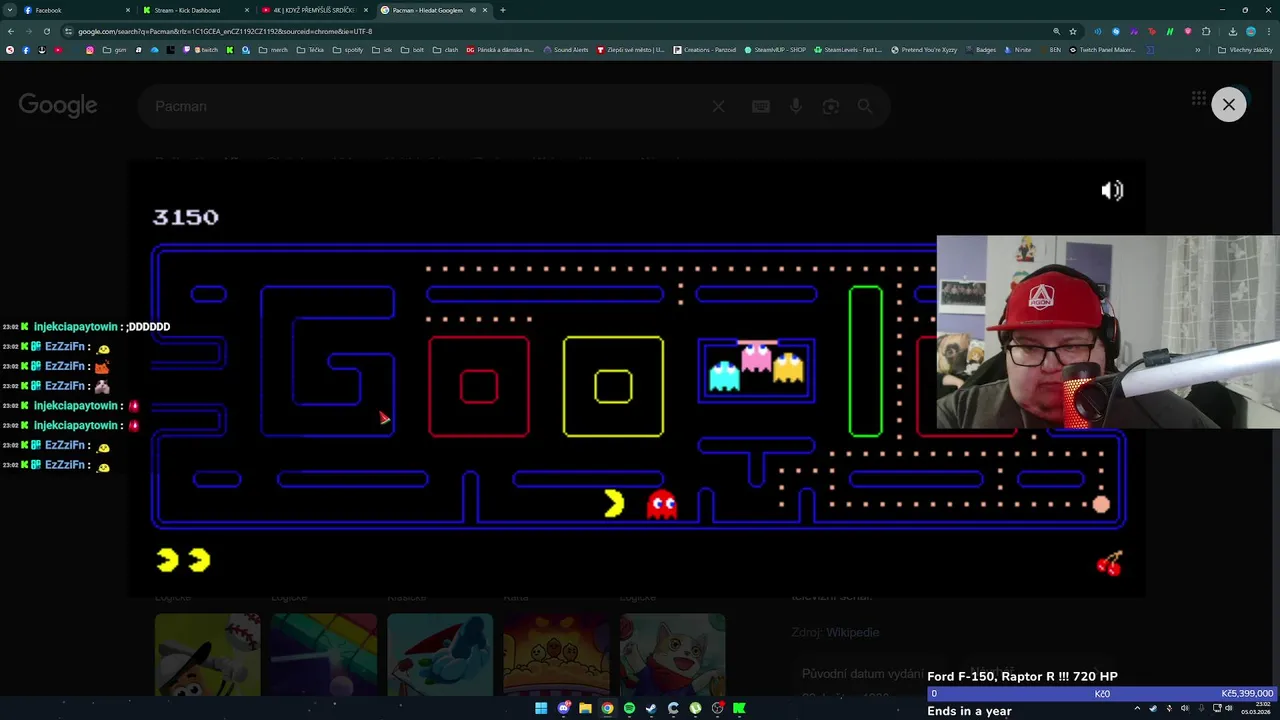Open the zoom level indicator
The height and width of the screenshot is (720, 1280).
pos(1056,31)
